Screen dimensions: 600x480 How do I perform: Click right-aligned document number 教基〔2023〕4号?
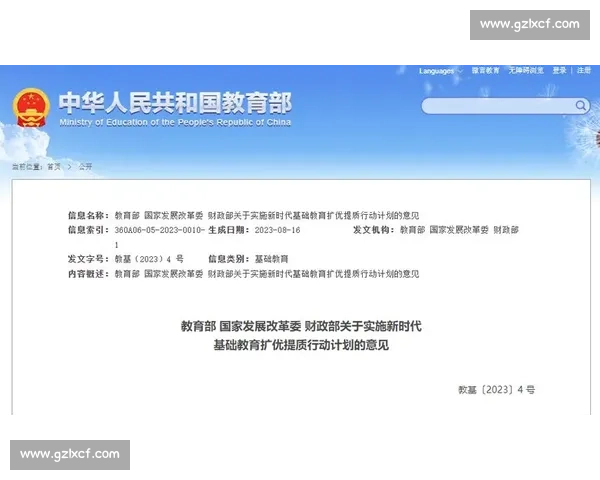click(496, 390)
